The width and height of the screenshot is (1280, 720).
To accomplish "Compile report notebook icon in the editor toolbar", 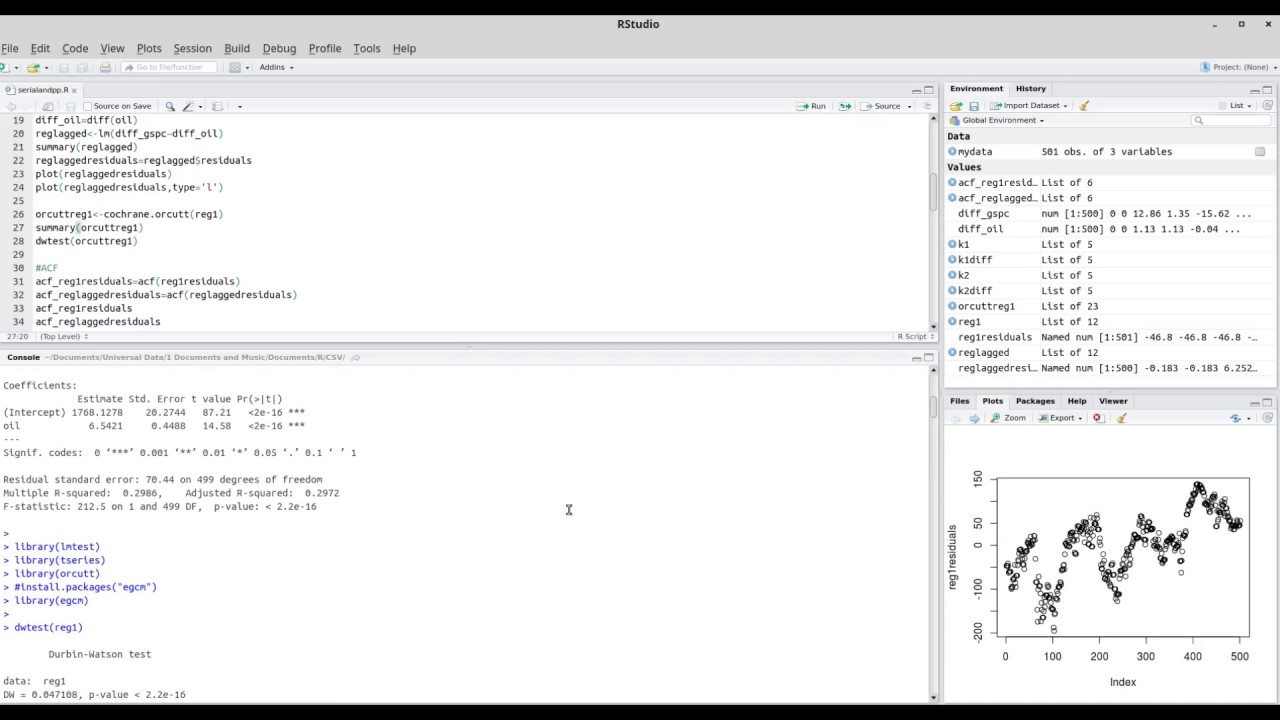I will point(217,106).
